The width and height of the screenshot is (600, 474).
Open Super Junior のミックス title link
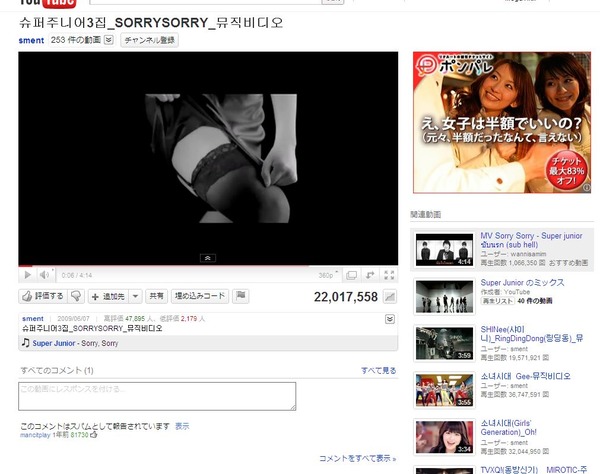pos(522,282)
